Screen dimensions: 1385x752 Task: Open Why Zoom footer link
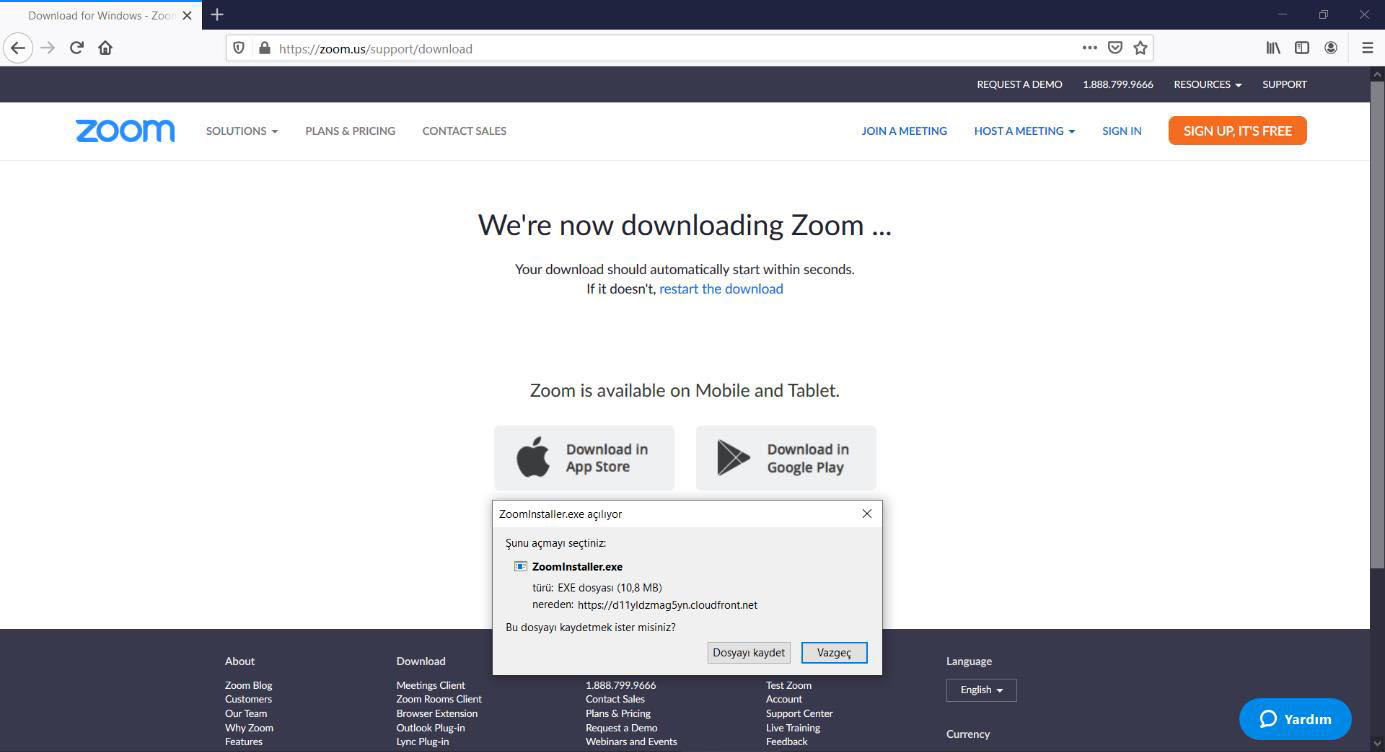coord(249,727)
